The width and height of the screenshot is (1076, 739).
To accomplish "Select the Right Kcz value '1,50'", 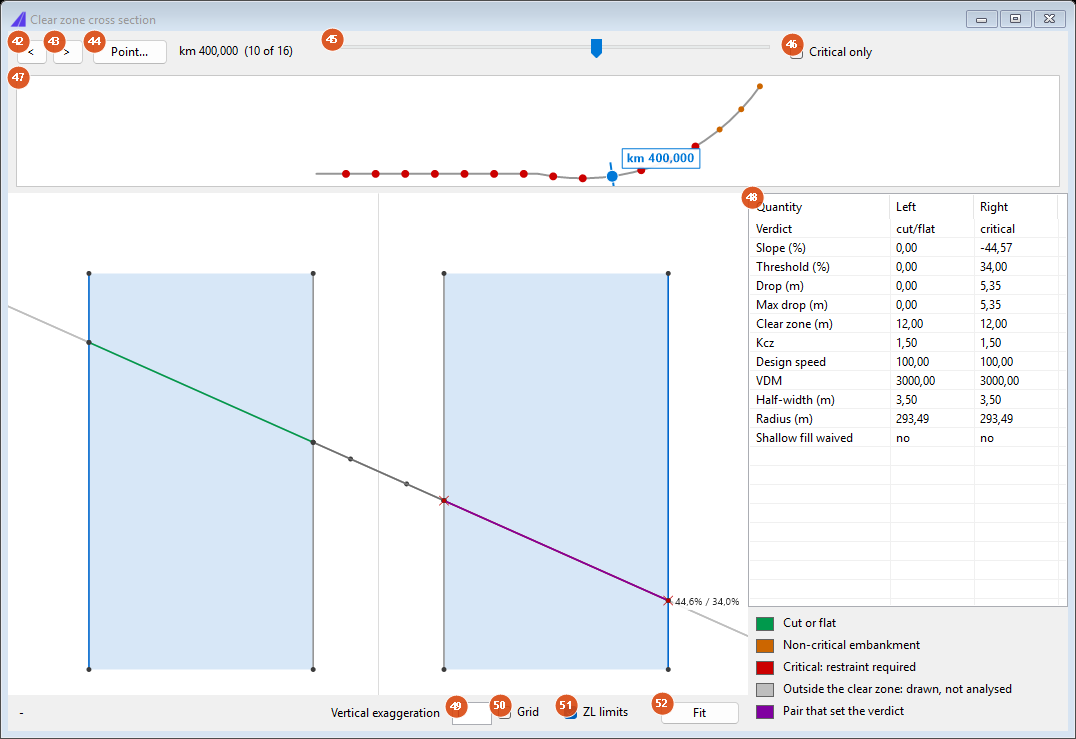I will pyautogui.click(x=990, y=343).
